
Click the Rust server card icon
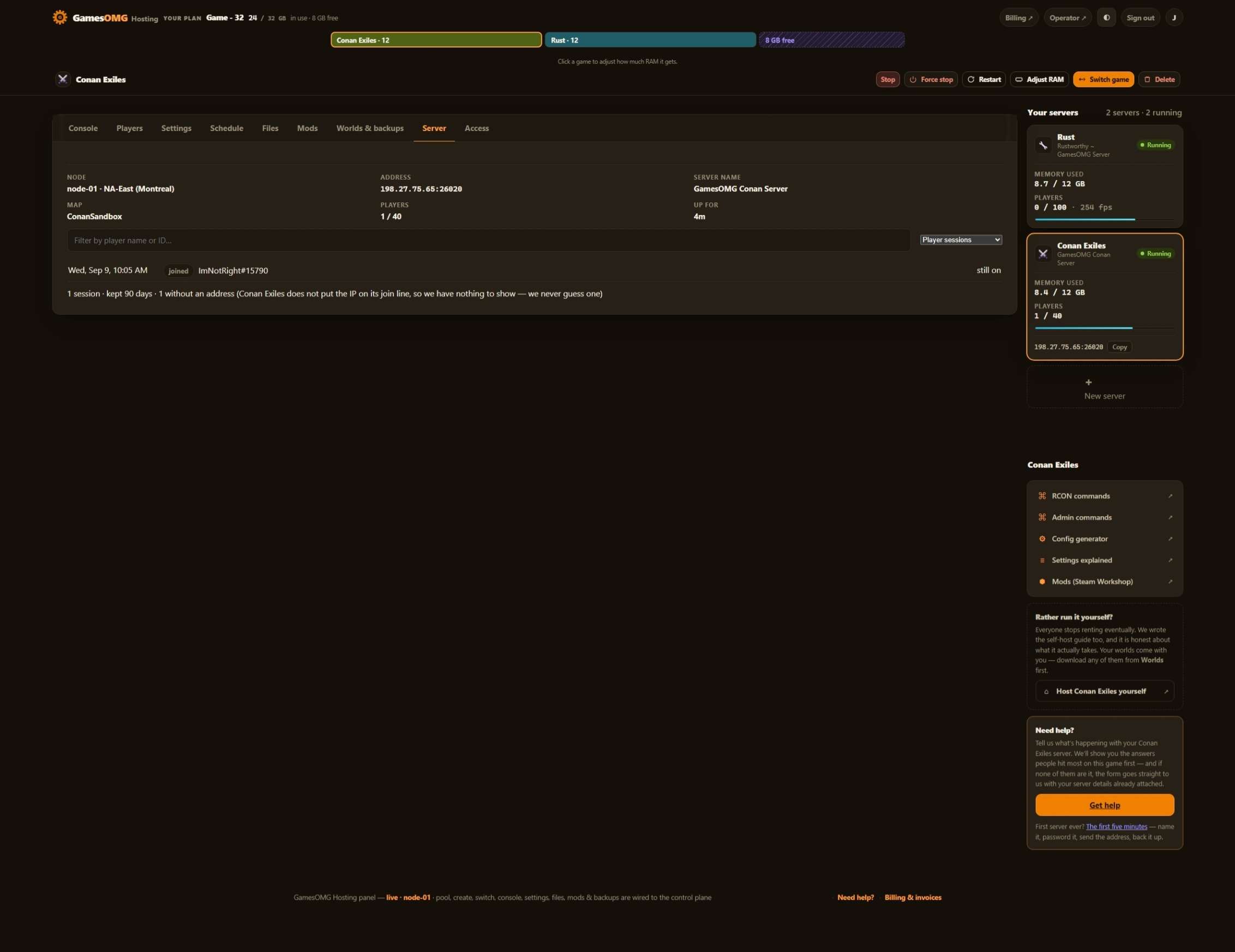1043,145
